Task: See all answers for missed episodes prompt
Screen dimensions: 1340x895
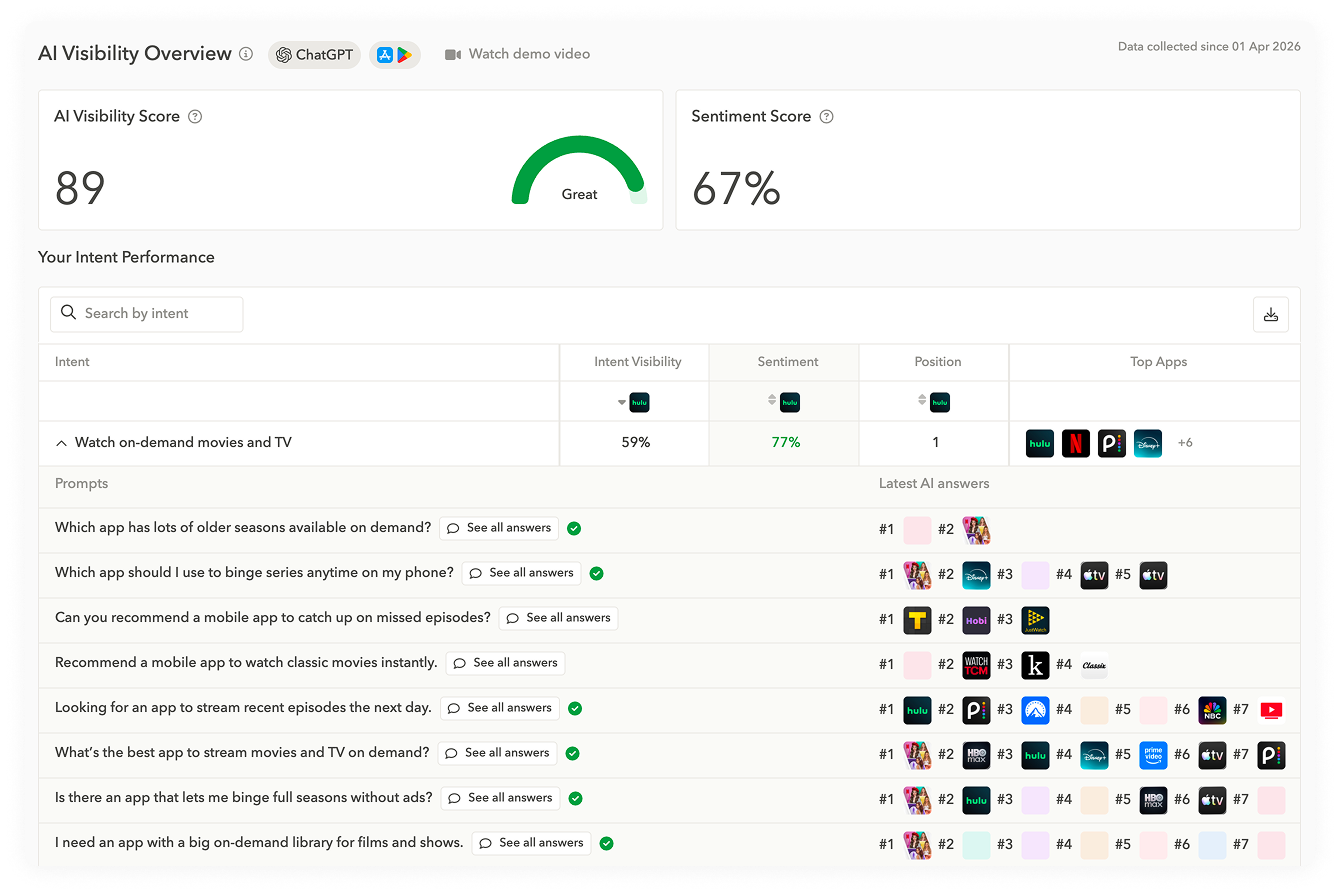Action: [x=558, y=618]
